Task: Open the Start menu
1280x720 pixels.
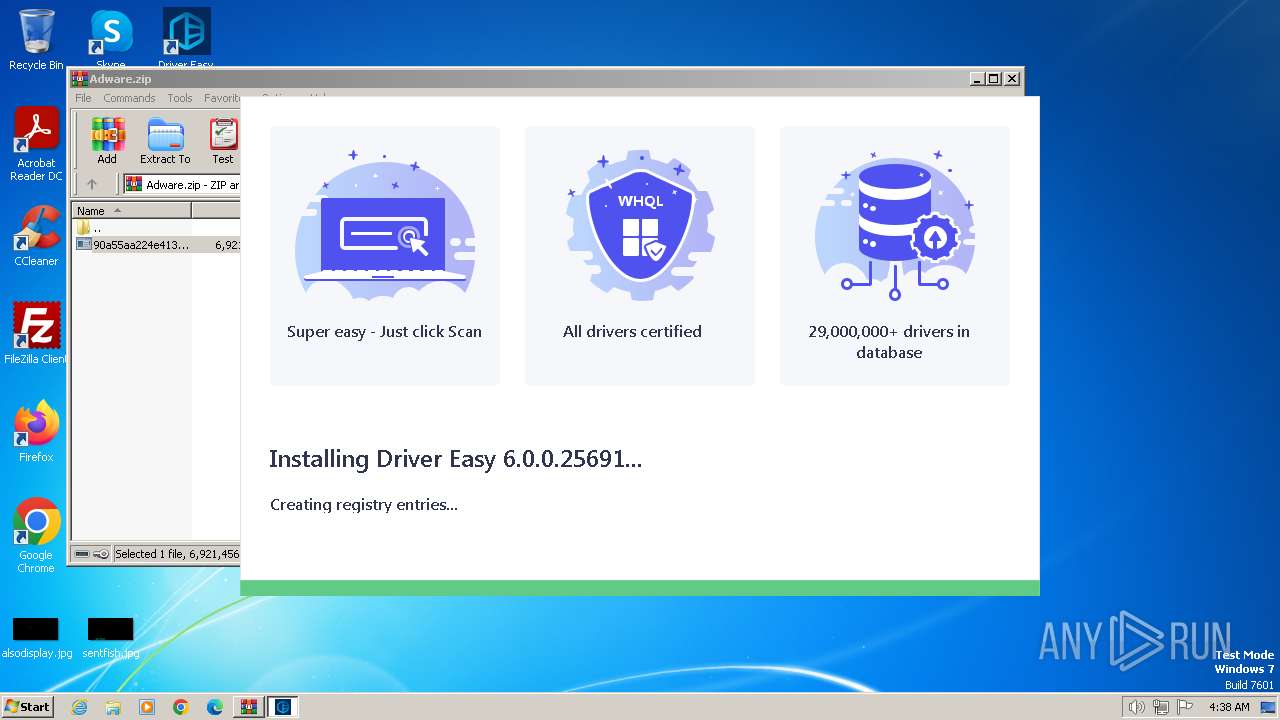Action: tap(27, 706)
